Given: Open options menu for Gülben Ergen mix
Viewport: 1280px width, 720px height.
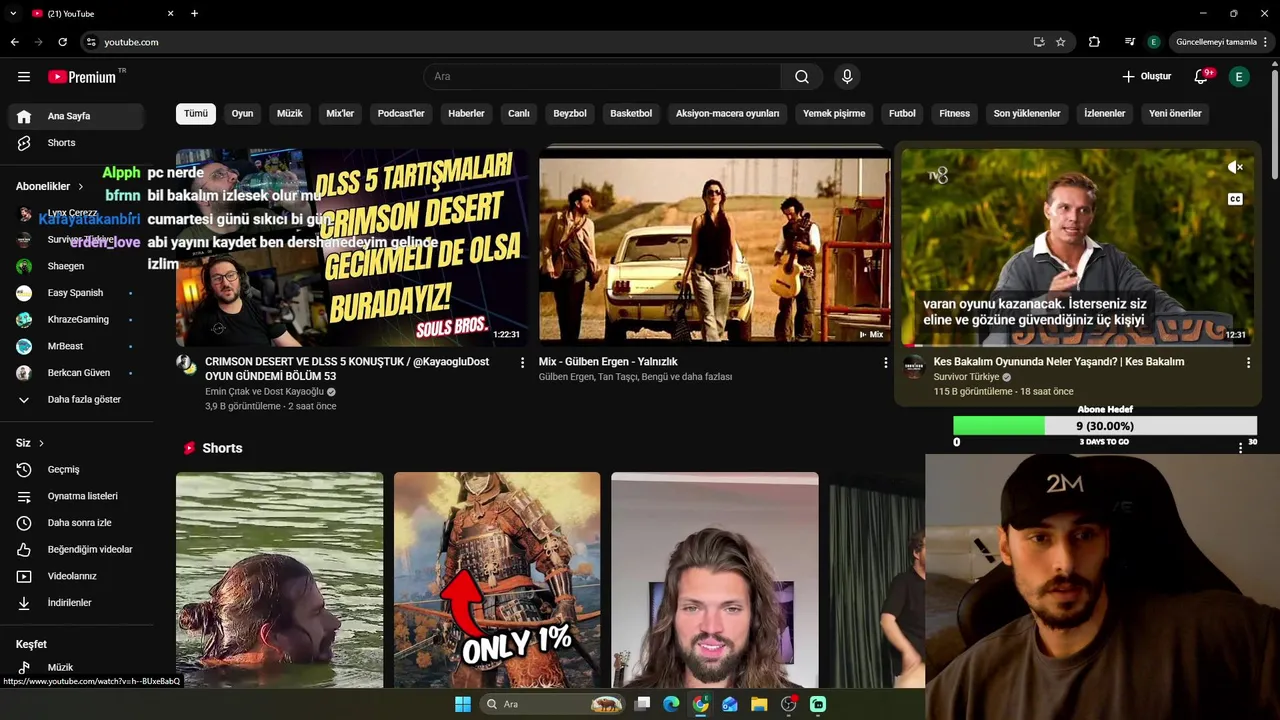Looking at the screenshot, I should point(885,363).
